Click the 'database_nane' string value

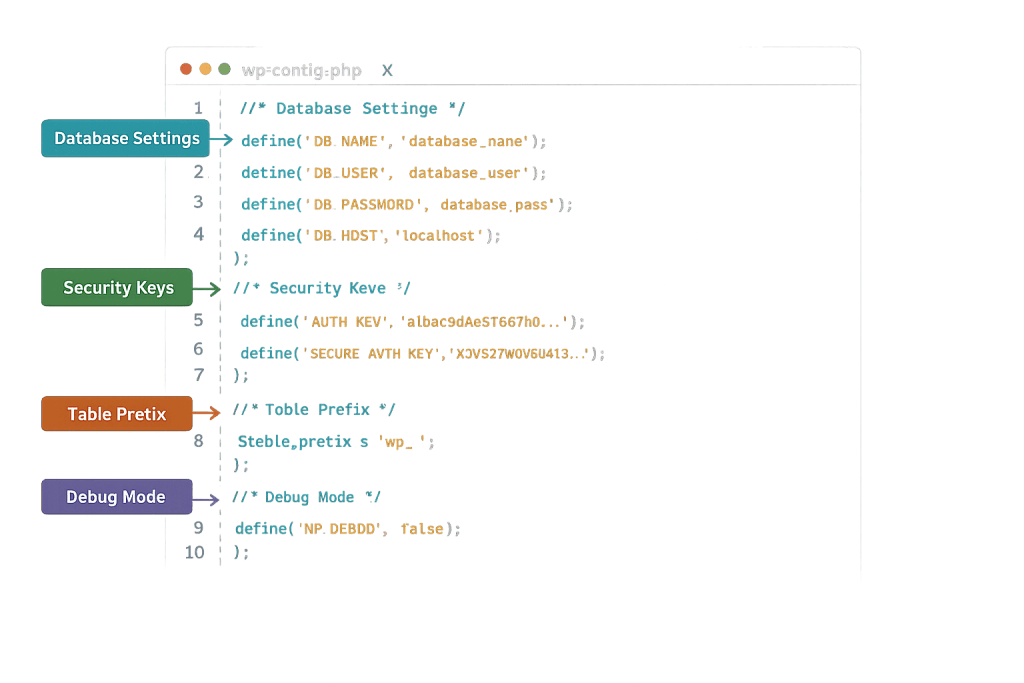point(464,141)
